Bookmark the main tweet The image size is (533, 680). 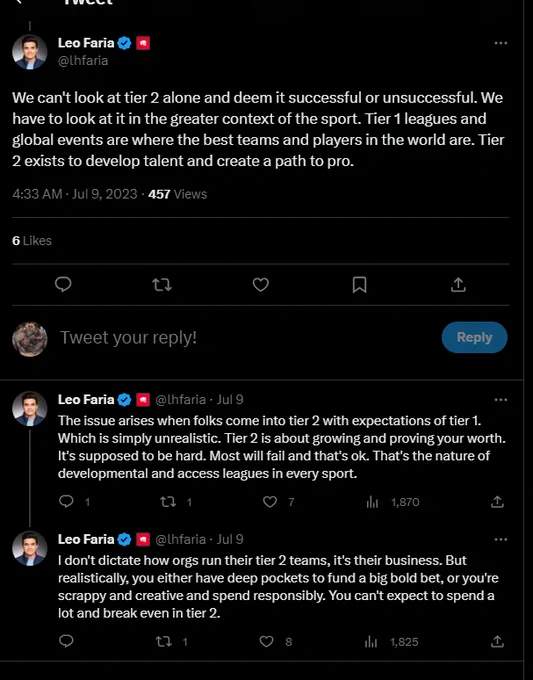click(360, 284)
